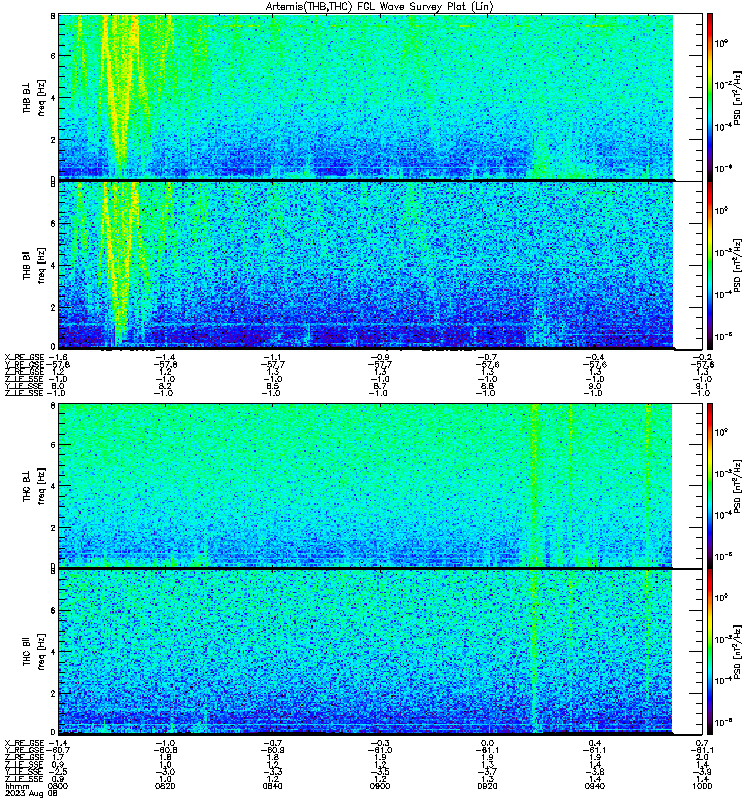Click the '0840' time label
Image resolution: width=750 pixels, height=800 pixels.
pyautogui.click(x=272, y=786)
